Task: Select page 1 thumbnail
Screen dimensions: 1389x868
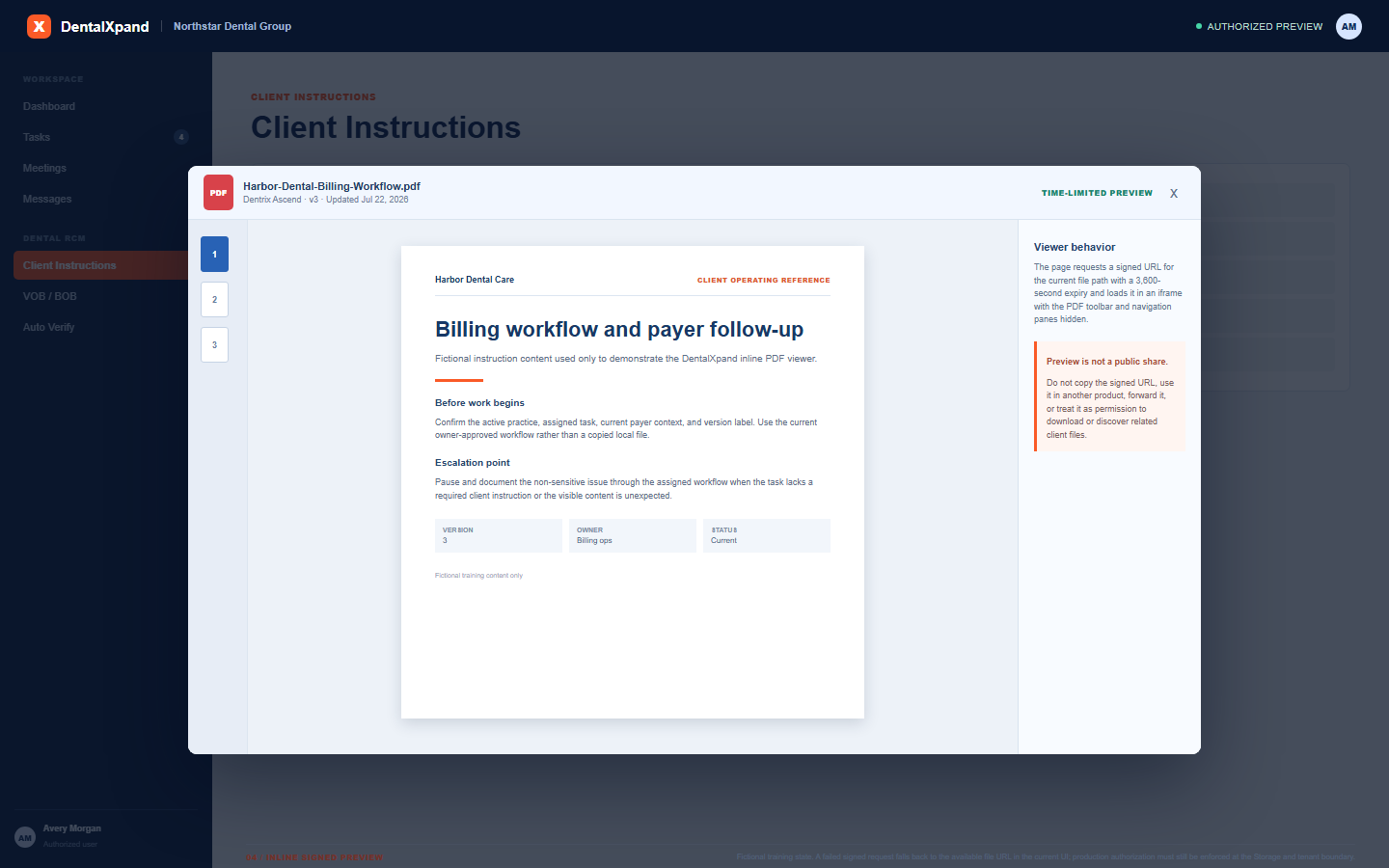Action: (214, 254)
